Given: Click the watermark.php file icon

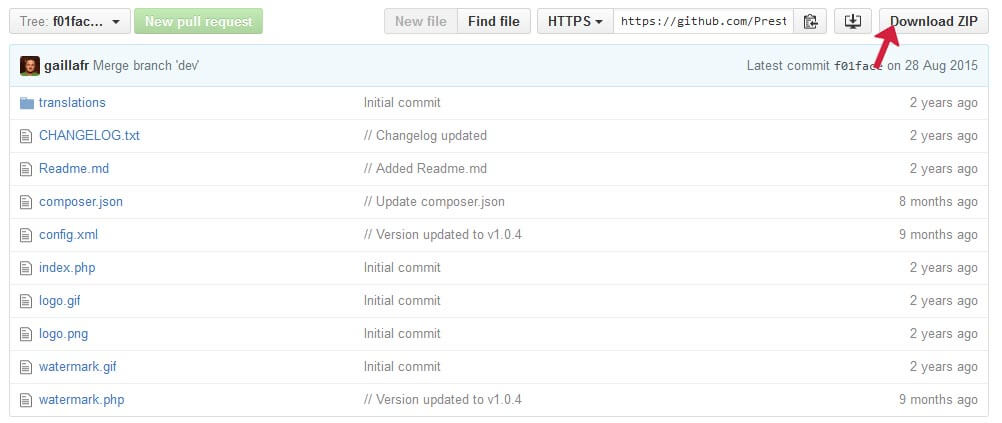Looking at the screenshot, I should [x=26, y=400].
